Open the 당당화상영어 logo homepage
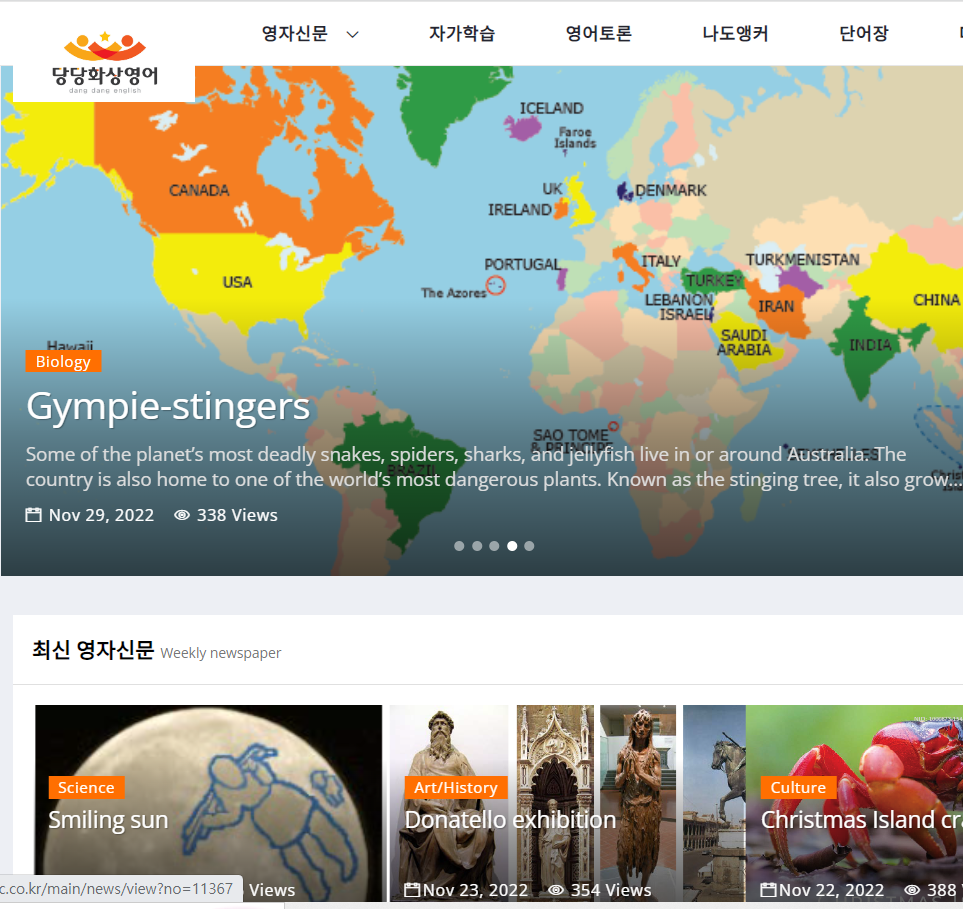Image resolution: width=963 pixels, height=909 pixels. point(104,63)
